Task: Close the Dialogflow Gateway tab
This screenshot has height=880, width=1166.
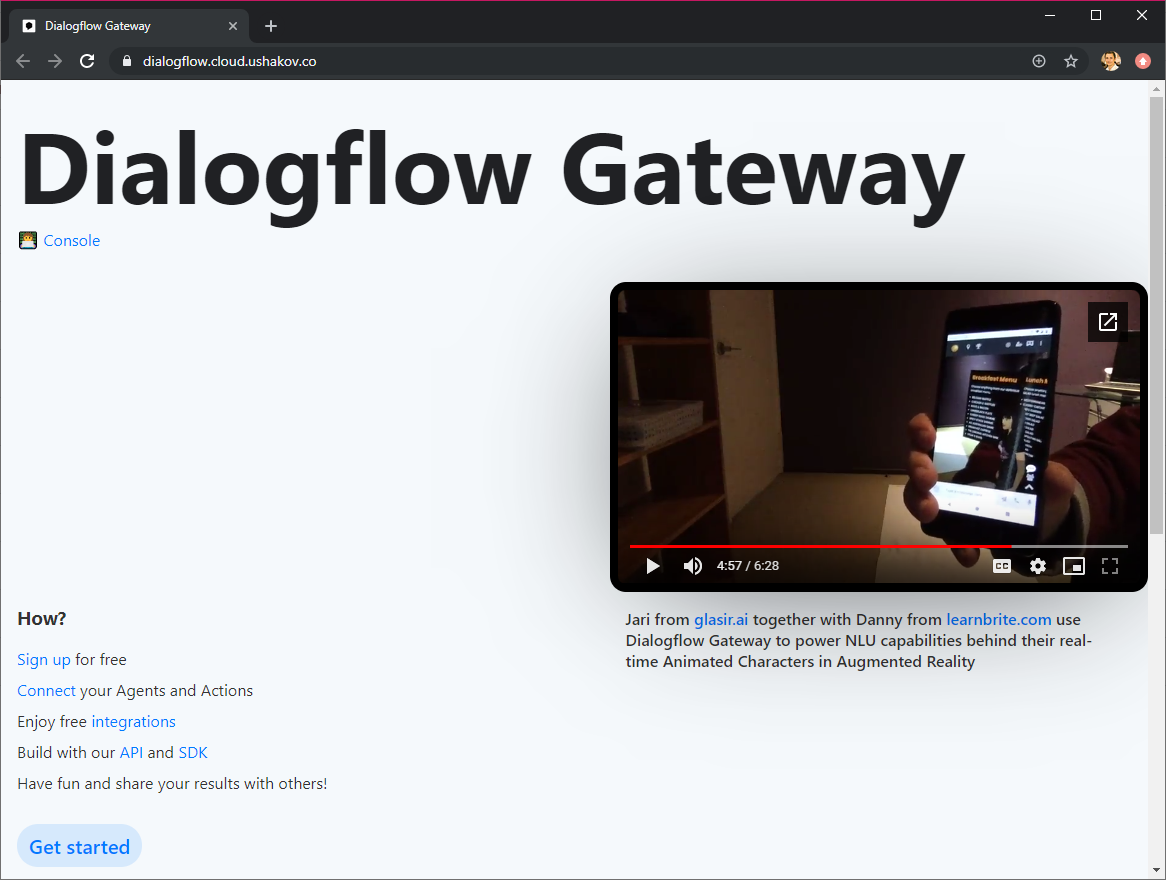Action: pos(233,26)
